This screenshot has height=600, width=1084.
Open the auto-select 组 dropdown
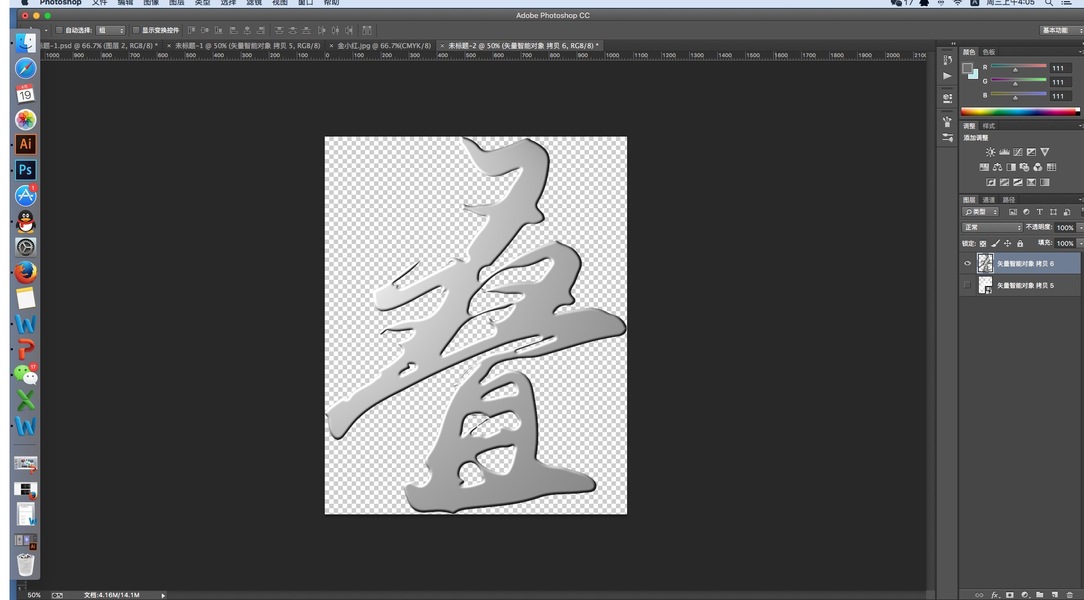[x=111, y=30]
